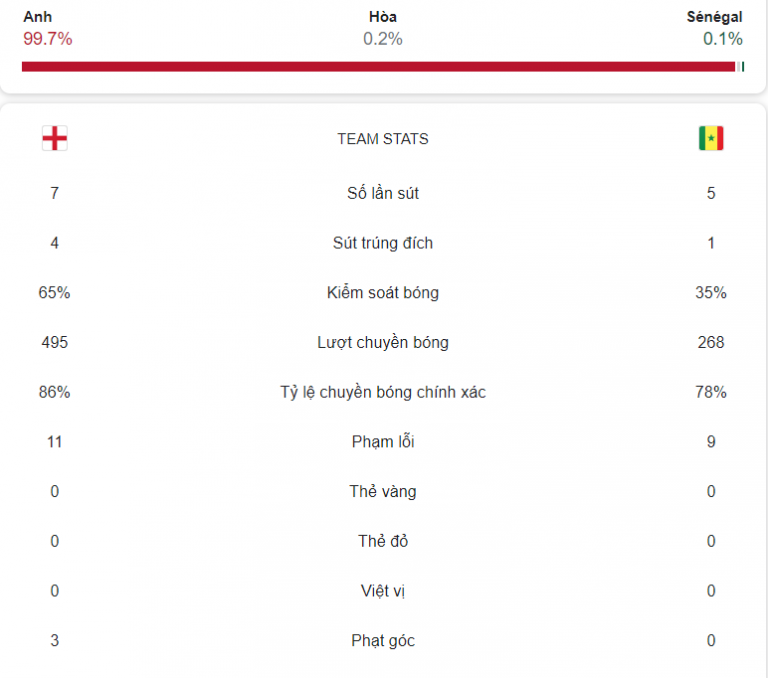The height and width of the screenshot is (678, 768).
Task: Click the red win probability bar
Action: click(x=378, y=67)
